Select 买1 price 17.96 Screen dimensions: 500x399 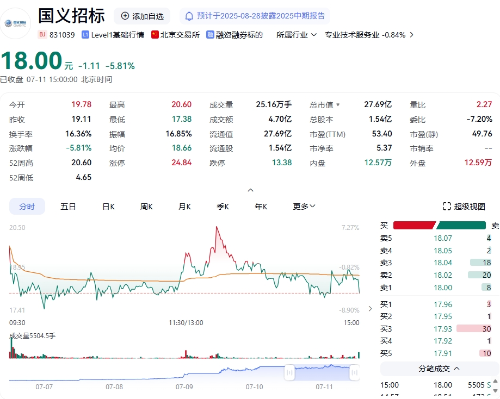click(x=443, y=304)
